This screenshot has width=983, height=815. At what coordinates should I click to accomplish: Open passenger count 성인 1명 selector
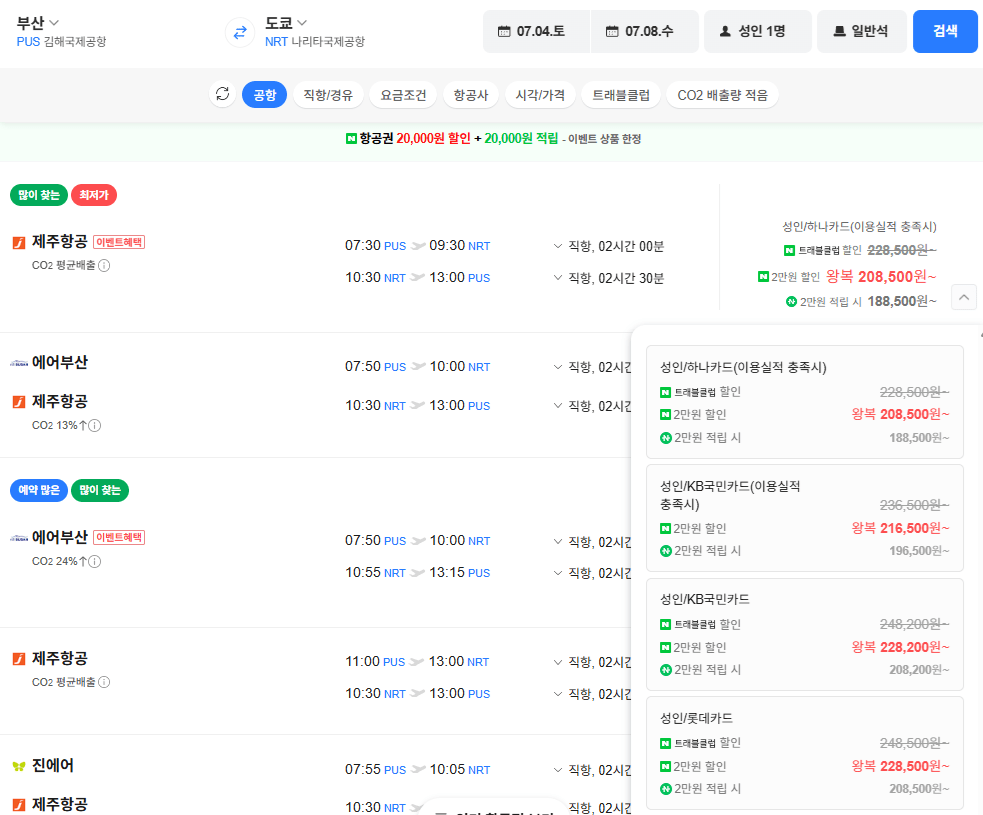[x=757, y=31]
